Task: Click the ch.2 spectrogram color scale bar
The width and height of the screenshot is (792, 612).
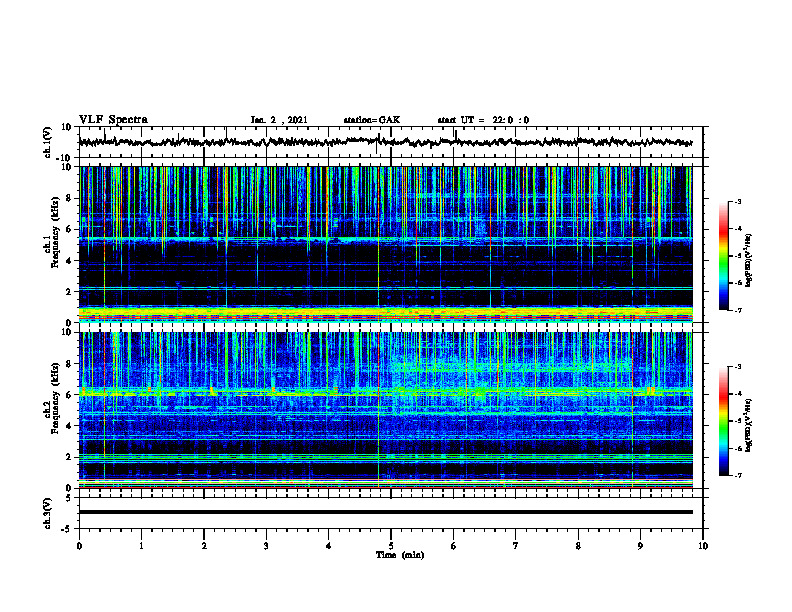Action: 723,421
